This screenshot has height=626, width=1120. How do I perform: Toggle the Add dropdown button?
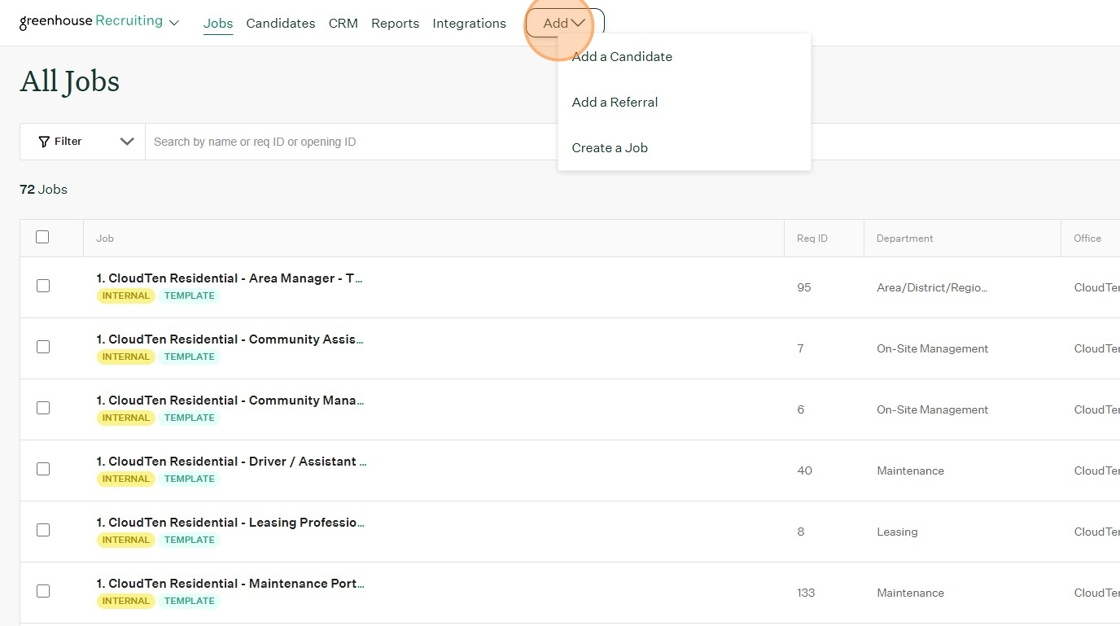pos(564,23)
